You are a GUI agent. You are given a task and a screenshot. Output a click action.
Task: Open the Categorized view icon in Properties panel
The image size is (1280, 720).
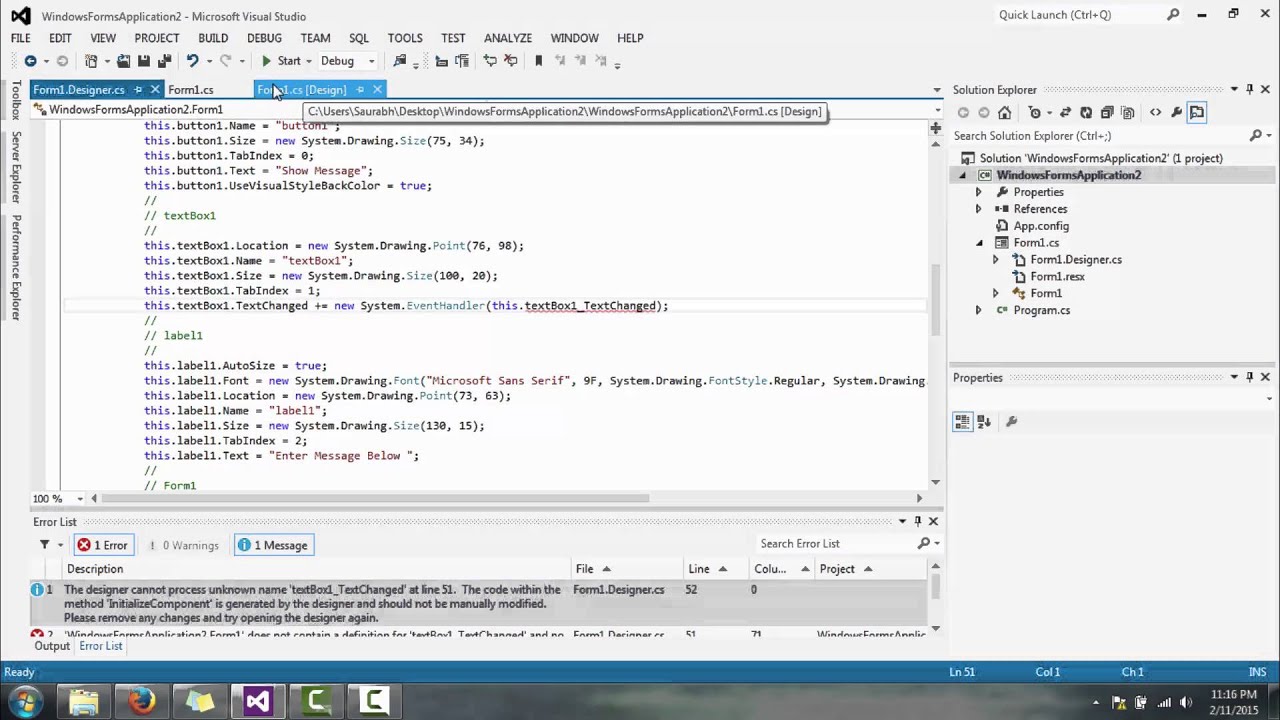coord(962,422)
